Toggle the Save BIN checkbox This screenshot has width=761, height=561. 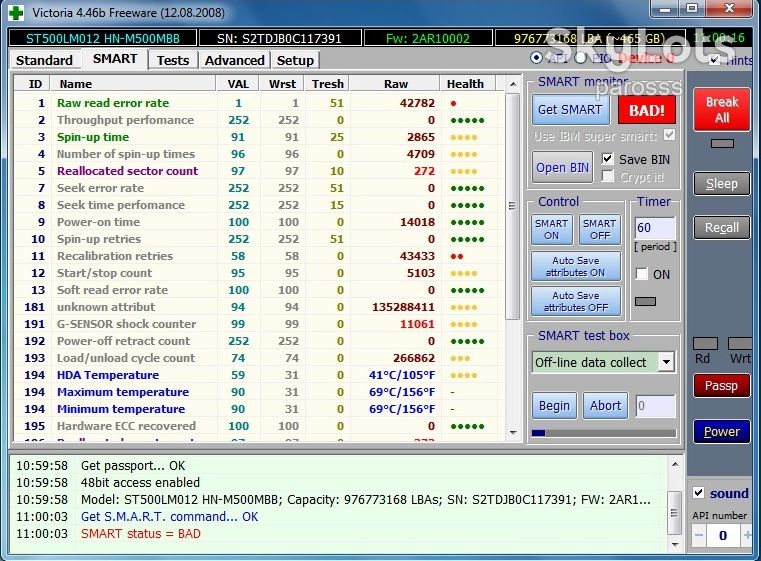[607, 159]
